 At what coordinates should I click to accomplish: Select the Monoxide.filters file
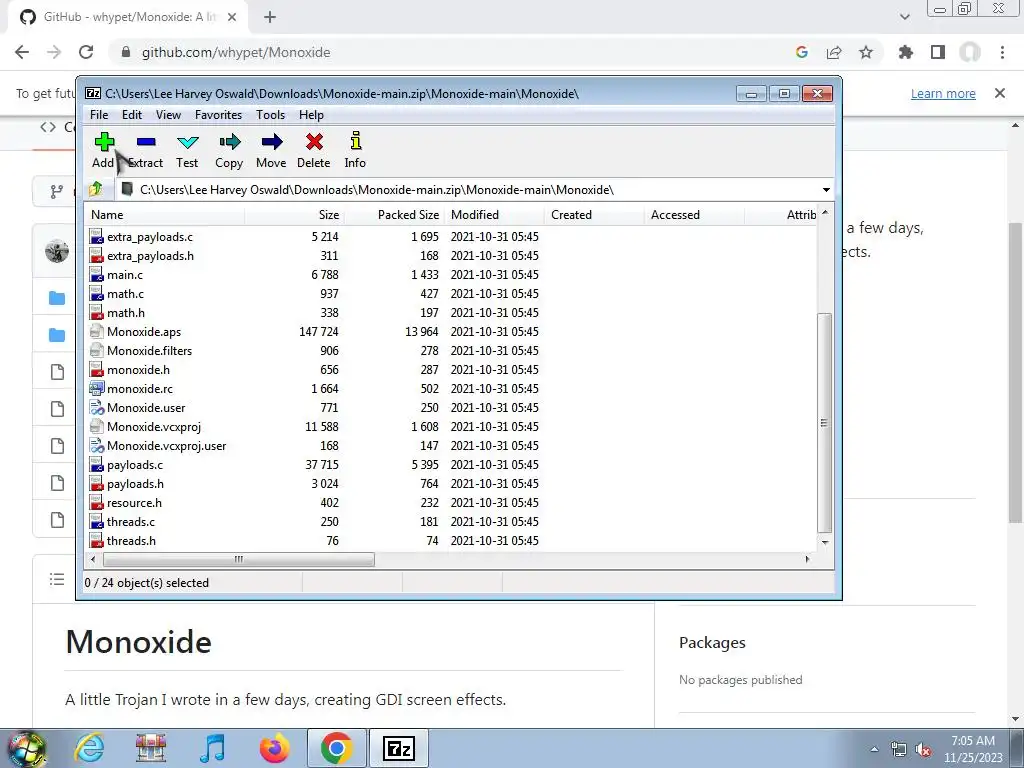click(150, 351)
